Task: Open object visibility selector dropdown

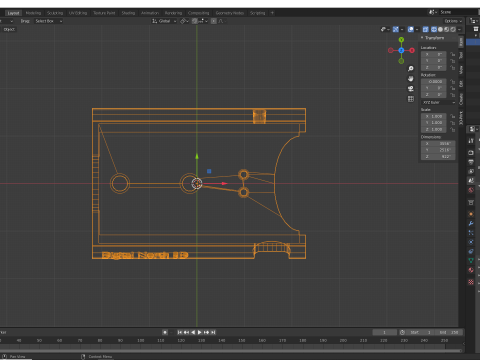Action: pyautogui.click(x=385, y=29)
